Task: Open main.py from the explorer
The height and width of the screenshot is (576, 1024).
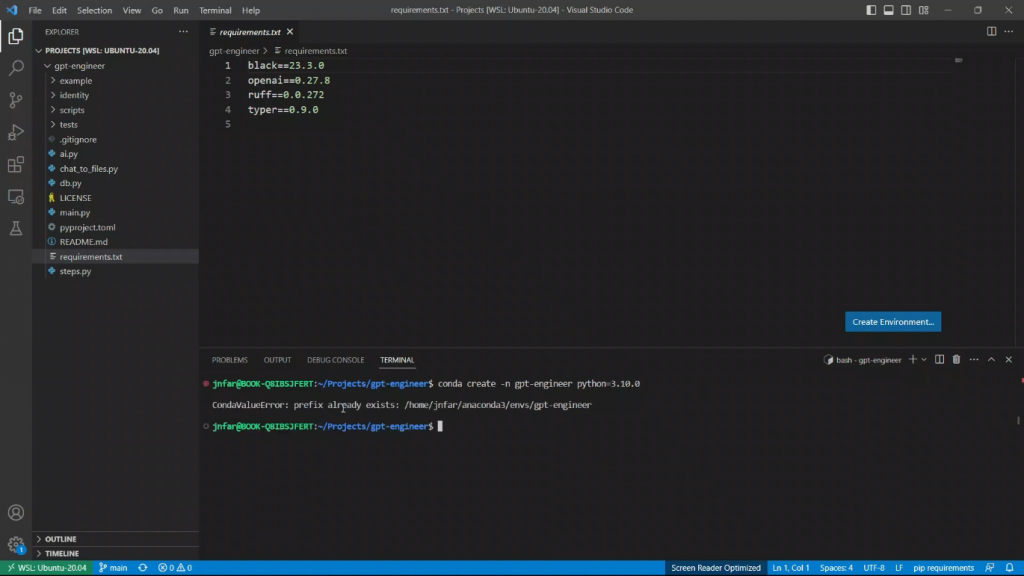Action: click(x=74, y=212)
